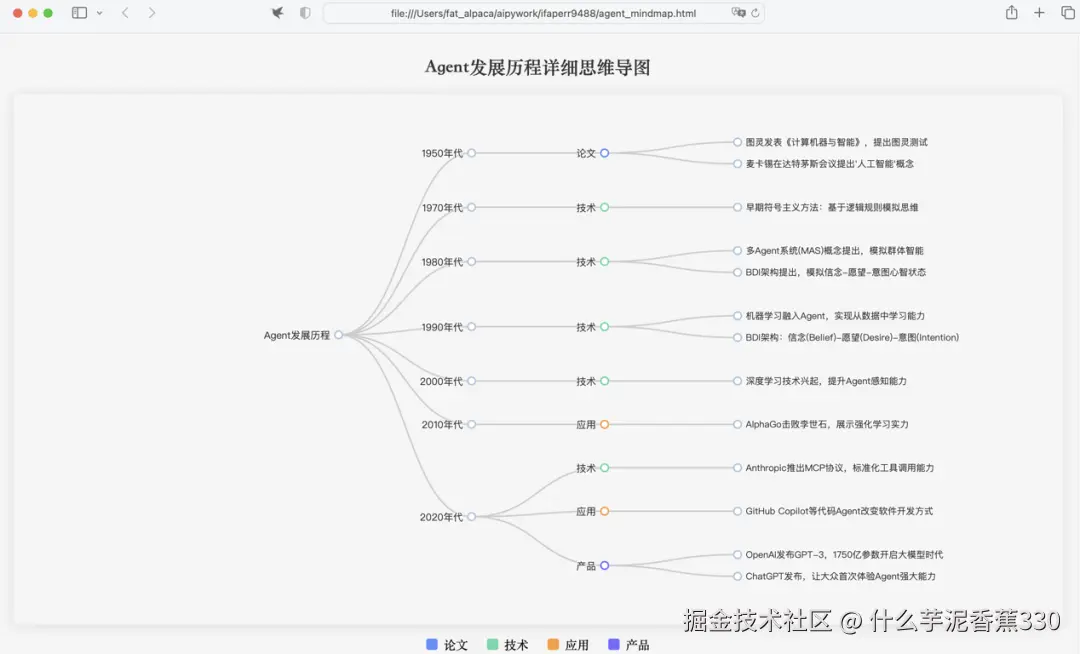Click the Agent发展历程 root node label

click(x=295, y=336)
